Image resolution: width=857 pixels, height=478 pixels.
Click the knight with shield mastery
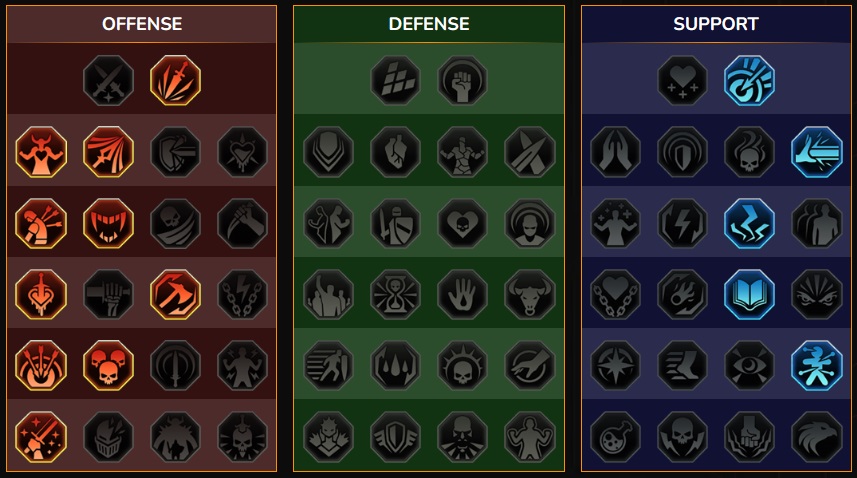point(395,223)
